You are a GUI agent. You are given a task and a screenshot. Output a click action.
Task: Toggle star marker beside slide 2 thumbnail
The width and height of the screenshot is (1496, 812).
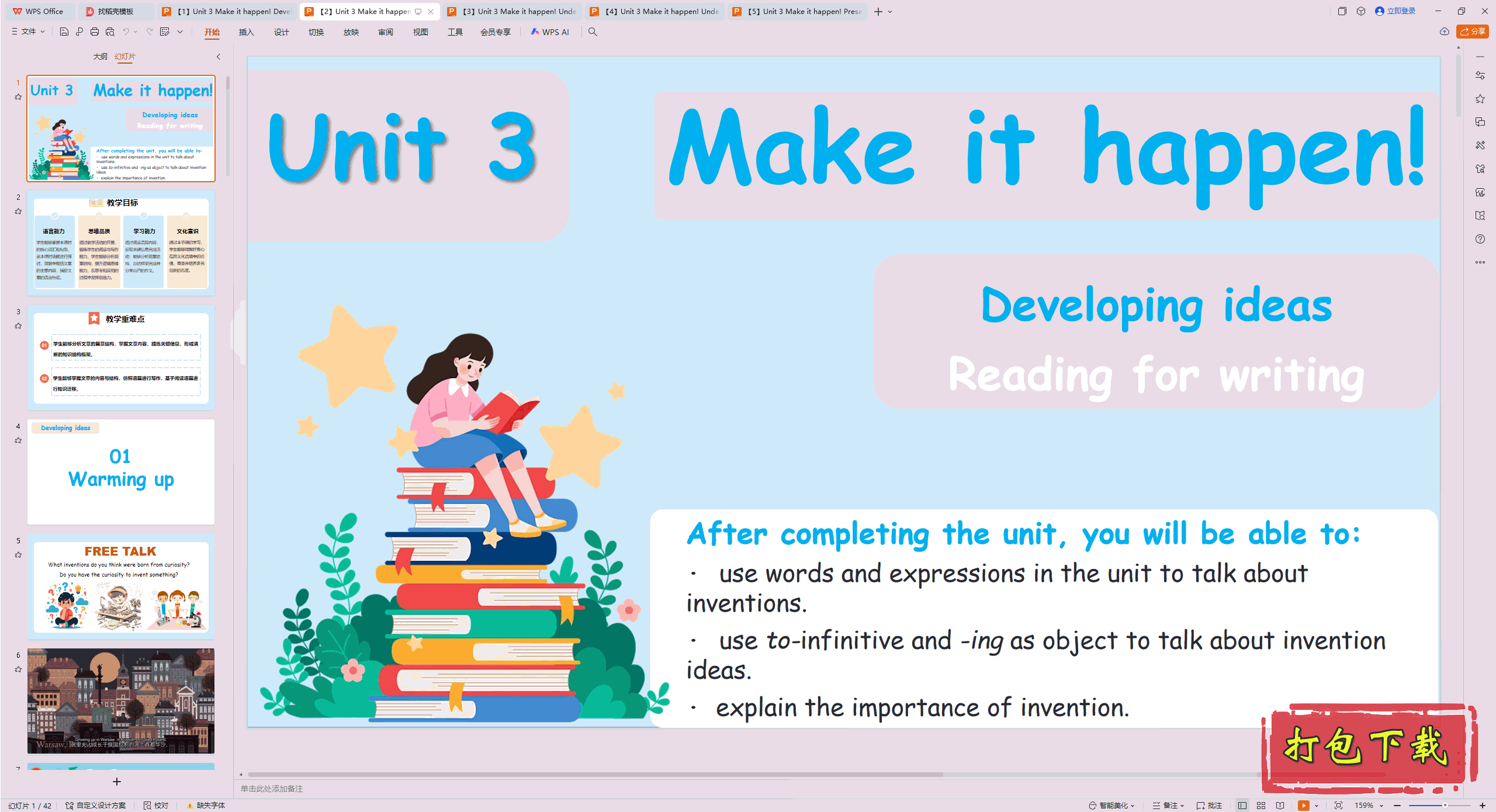[18, 211]
